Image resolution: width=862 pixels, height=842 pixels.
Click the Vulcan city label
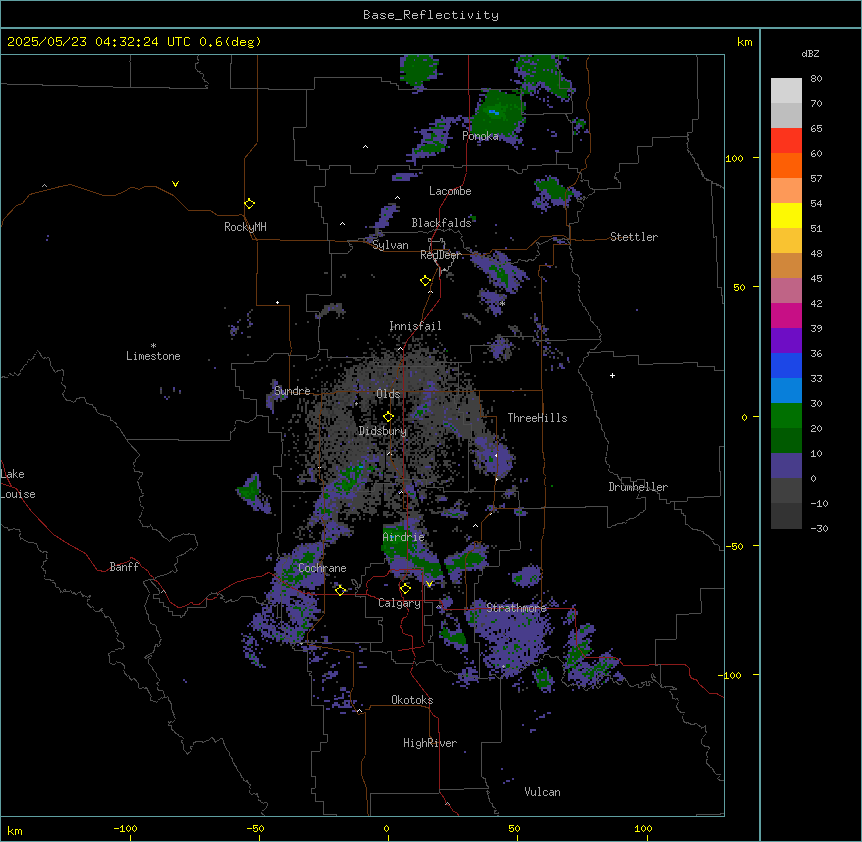click(x=543, y=792)
